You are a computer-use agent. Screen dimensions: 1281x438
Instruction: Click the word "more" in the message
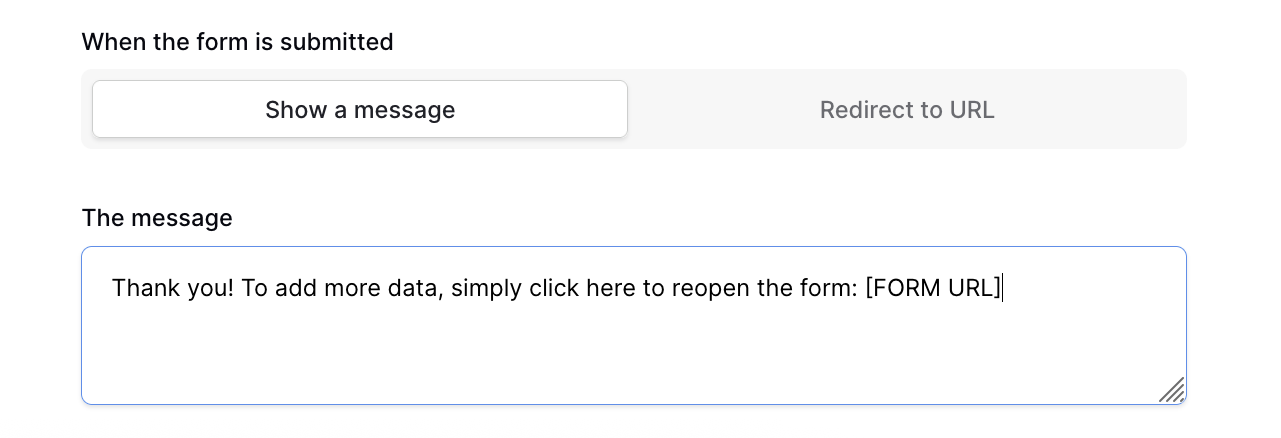358,288
